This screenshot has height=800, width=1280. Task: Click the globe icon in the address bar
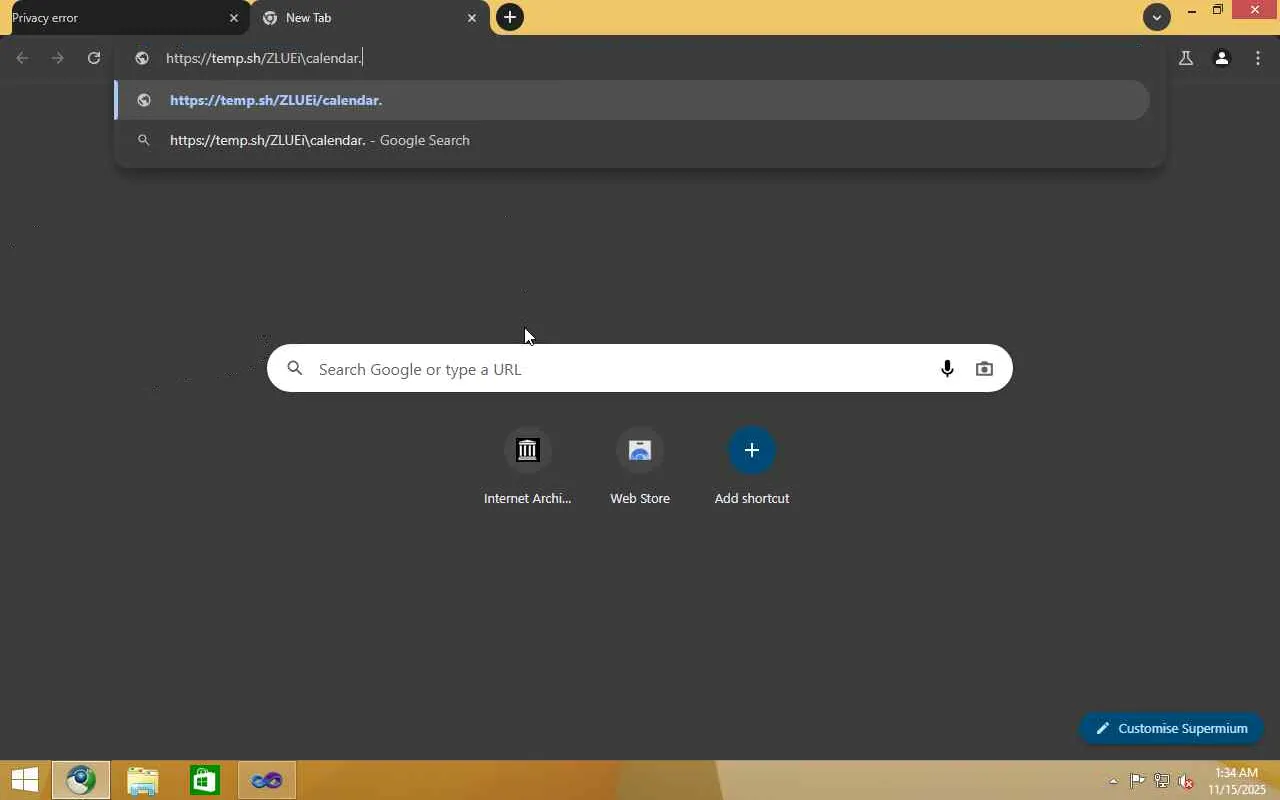tap(142, 58)
